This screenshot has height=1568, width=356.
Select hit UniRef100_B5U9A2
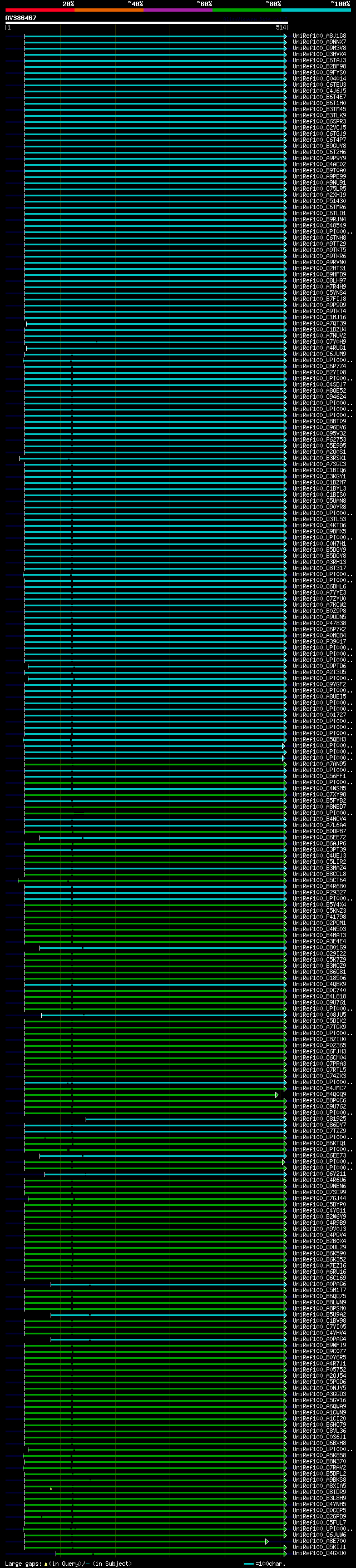[x=319, y=1315]
